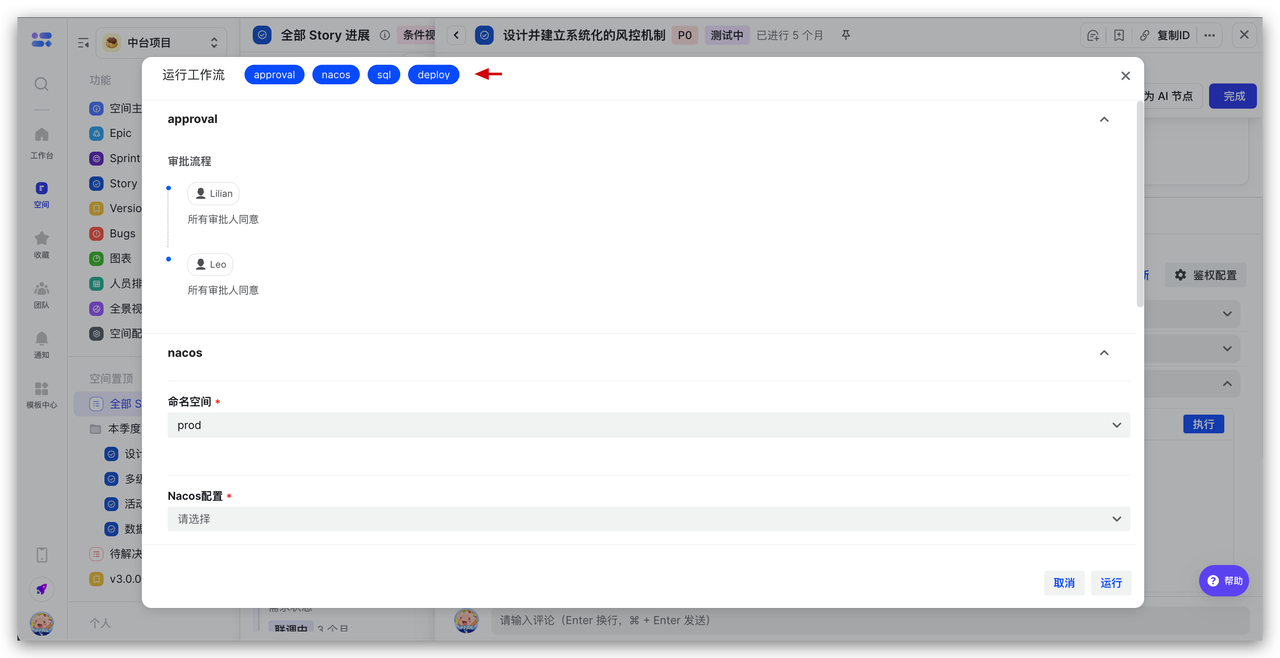The height and width of the screenshot is (658, 1280).
Task: Open the Nacos配置 selection dropdown
Action: 648,519
